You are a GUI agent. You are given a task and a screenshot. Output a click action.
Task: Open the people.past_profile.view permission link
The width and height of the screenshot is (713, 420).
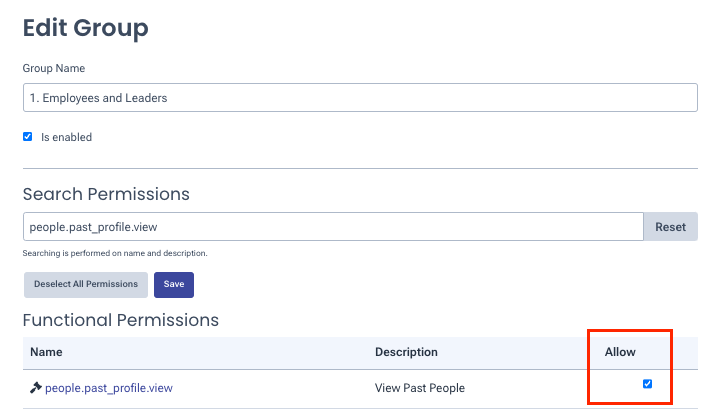click(109, 388)
